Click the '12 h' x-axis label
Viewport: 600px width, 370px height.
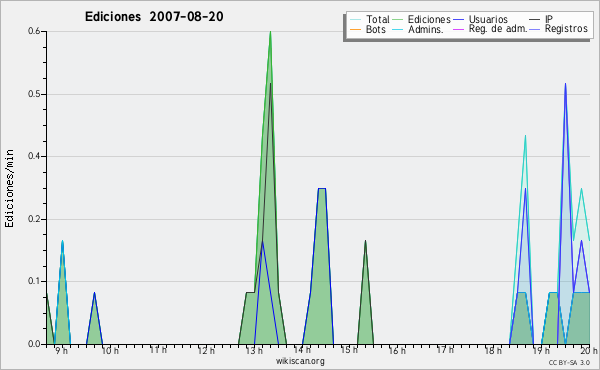click(x=206, y=350)
